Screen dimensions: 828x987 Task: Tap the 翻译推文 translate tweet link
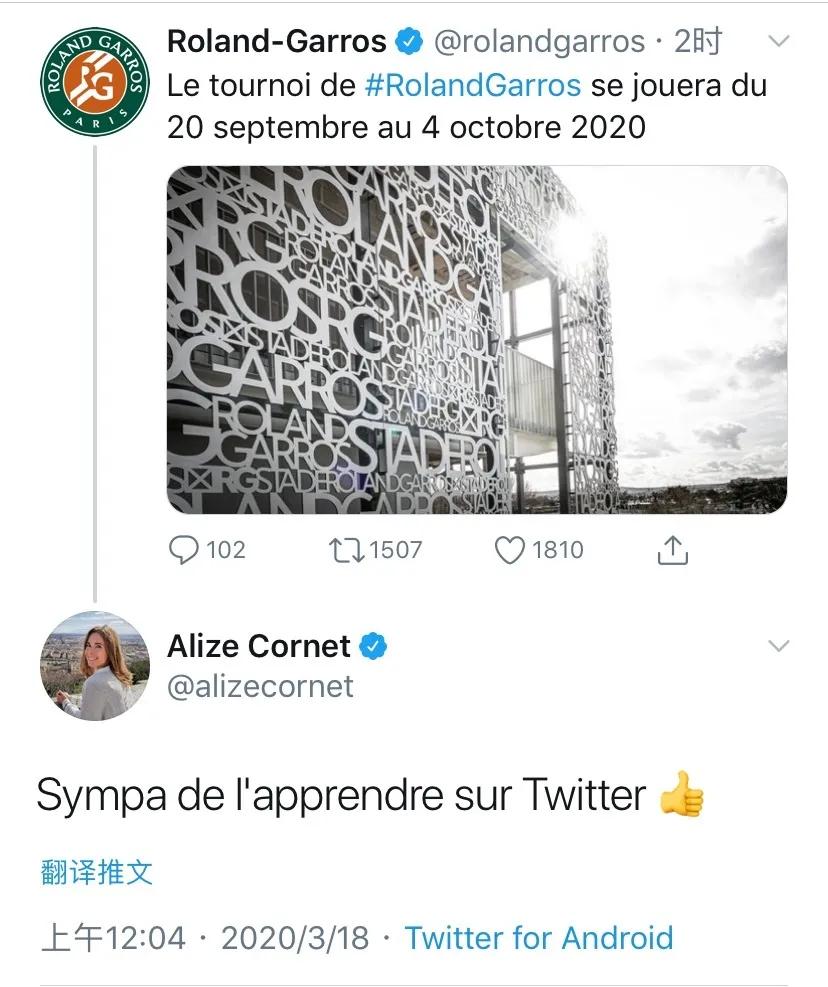click(x=97, y=872)
